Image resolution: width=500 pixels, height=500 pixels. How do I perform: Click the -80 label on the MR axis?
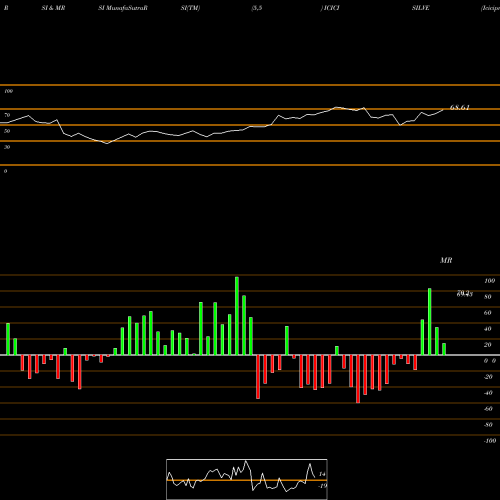tap(488, 425)
